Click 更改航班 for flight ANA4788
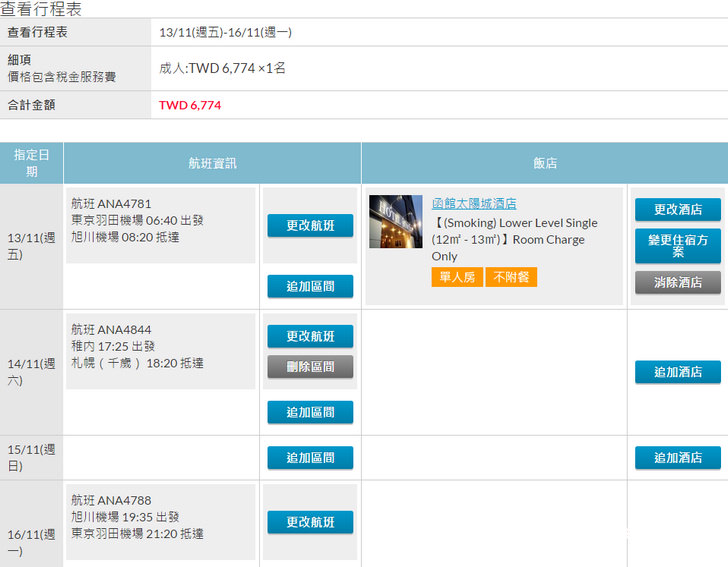Image resolution: width=728 pixels, height=567 pixels. point(310,522)
